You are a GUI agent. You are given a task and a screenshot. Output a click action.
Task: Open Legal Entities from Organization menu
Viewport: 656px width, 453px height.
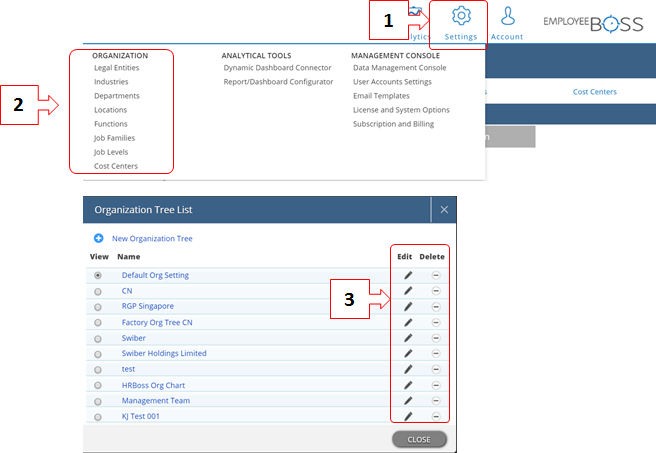coord(117,68)
